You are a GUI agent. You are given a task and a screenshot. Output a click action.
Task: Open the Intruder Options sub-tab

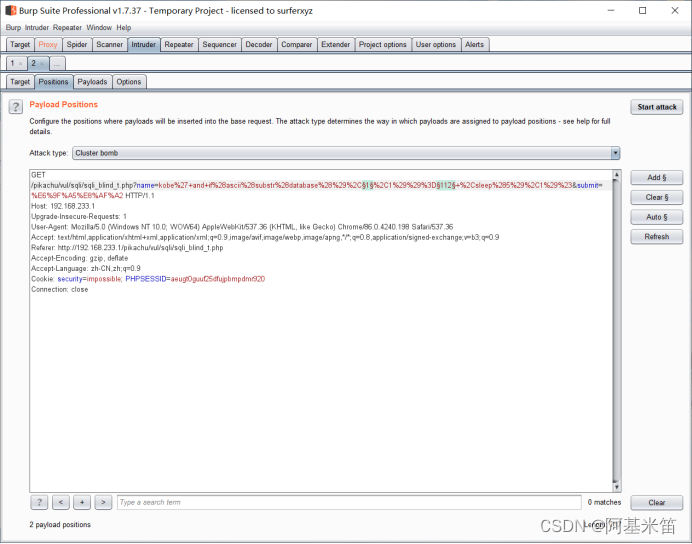[128, 82]
